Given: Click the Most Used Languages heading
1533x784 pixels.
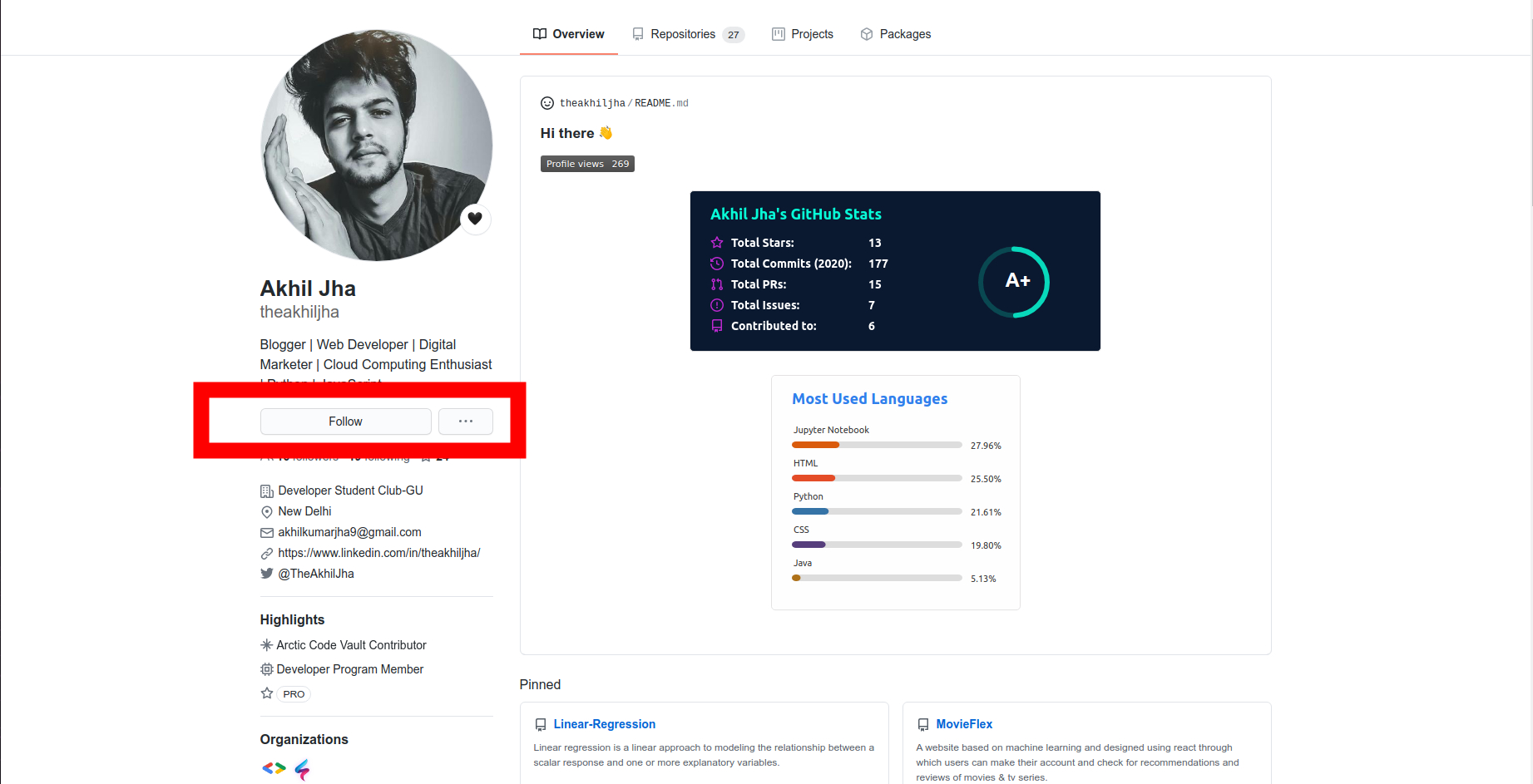Looking at the screenshot, I should click(870, 399).
